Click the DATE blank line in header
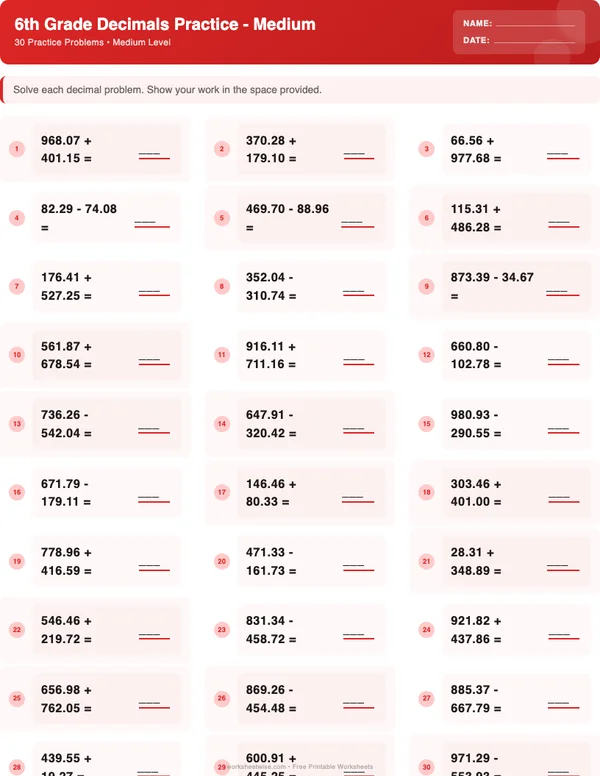The width and height of the screenshot is (600, 776). [534, 42]
